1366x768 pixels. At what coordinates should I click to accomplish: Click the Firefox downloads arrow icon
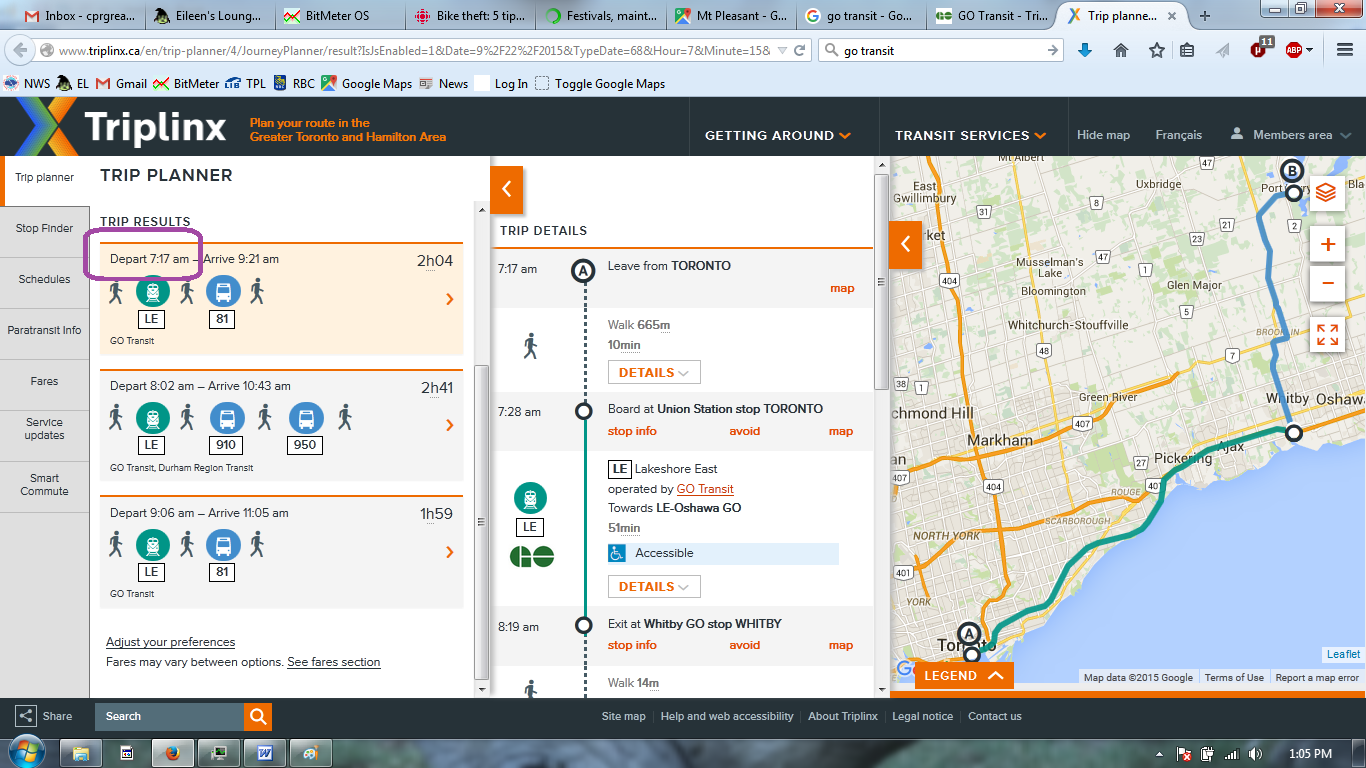[1085, 50]
